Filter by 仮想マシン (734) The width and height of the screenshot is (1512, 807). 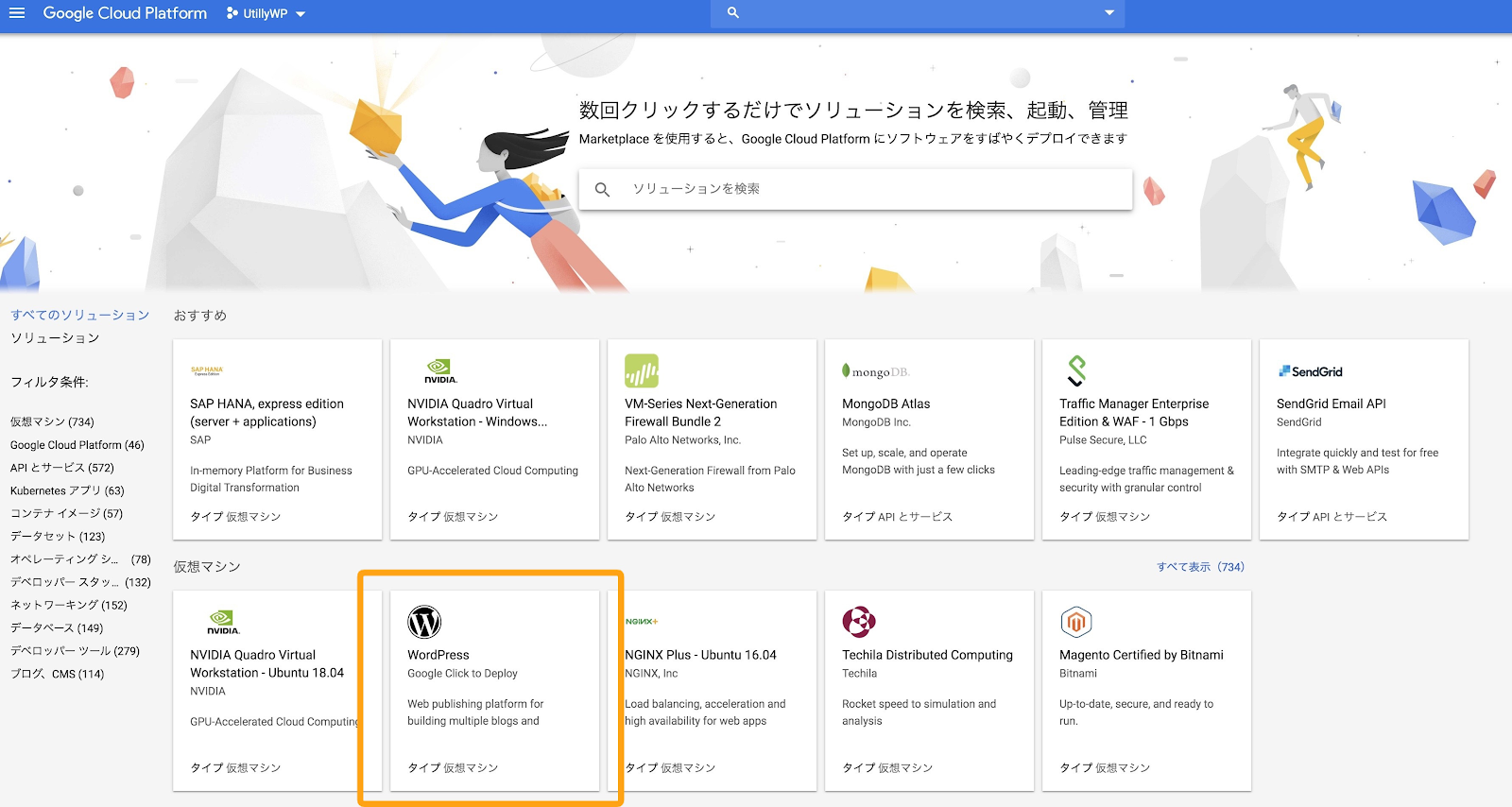(x=53, y=421)
